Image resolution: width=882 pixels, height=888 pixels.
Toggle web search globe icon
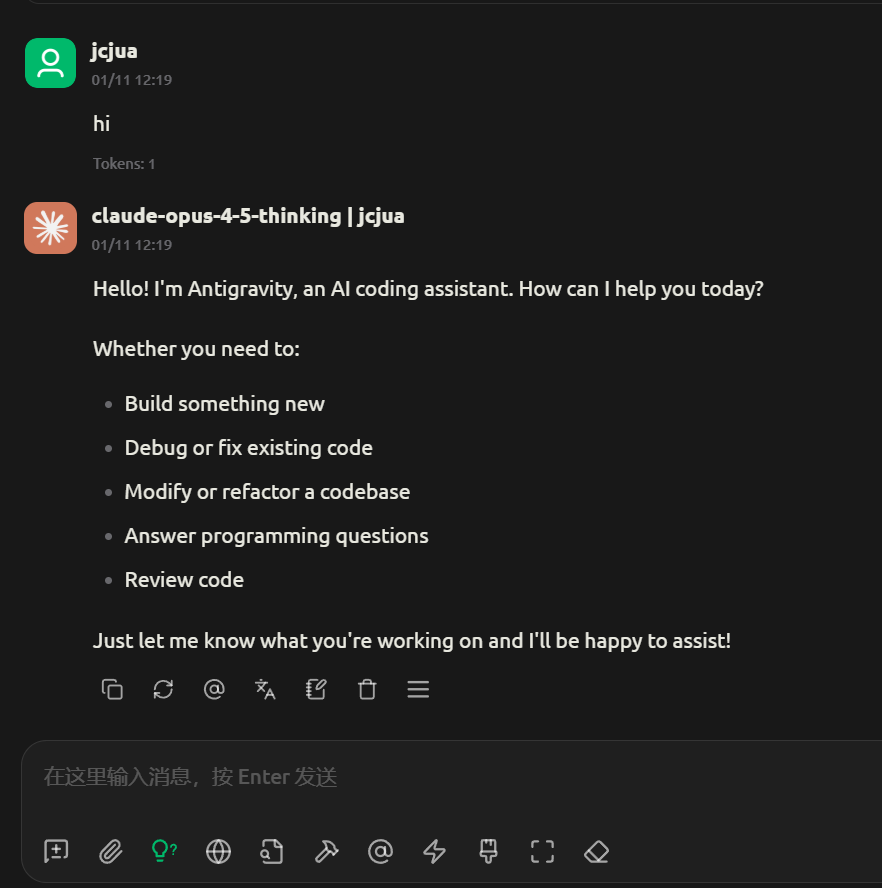pos(218,851)
